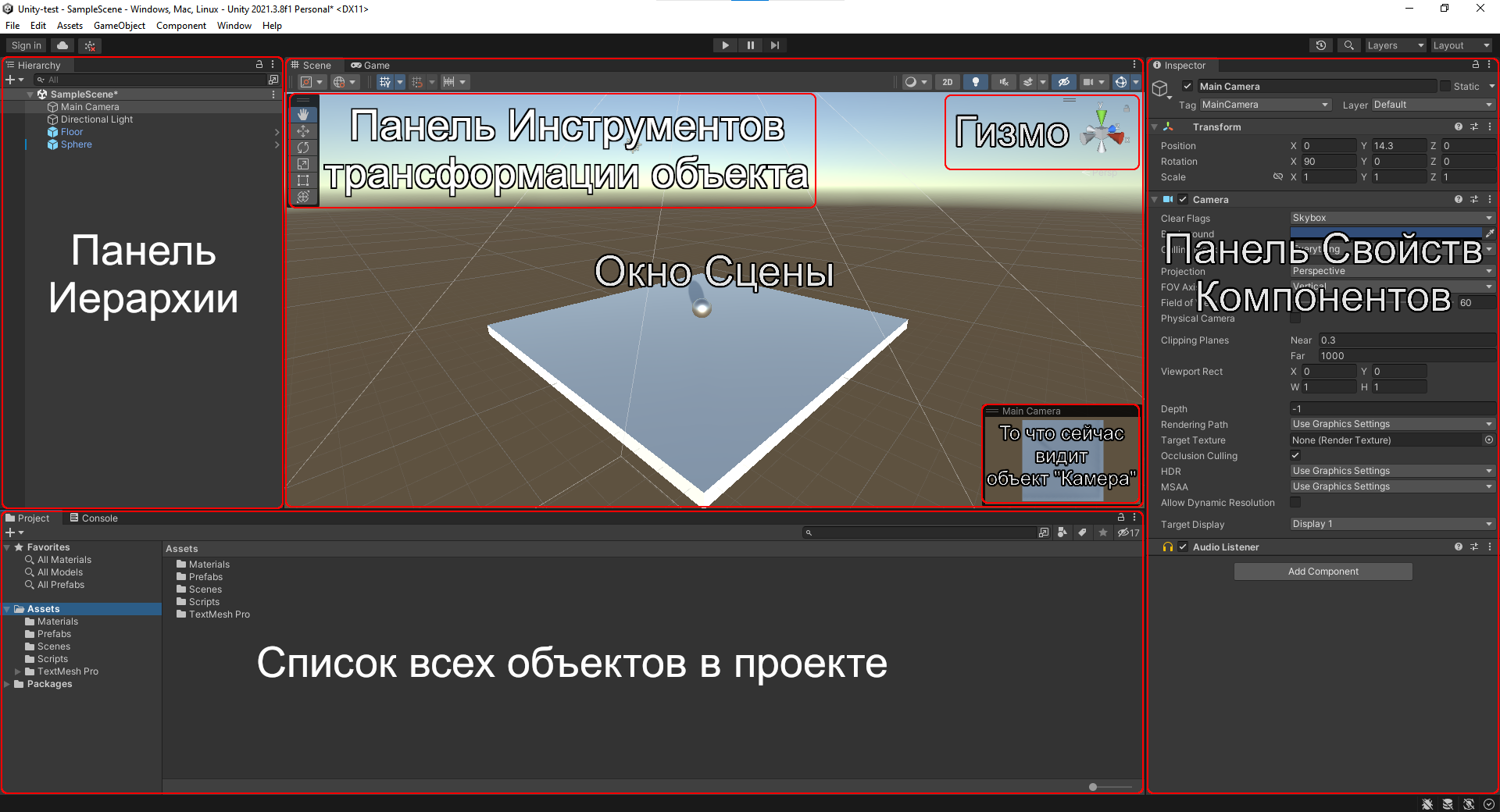Toggle 2D view mode in Scene
This screenshot has width=1500, height=812.
[948, 82]
